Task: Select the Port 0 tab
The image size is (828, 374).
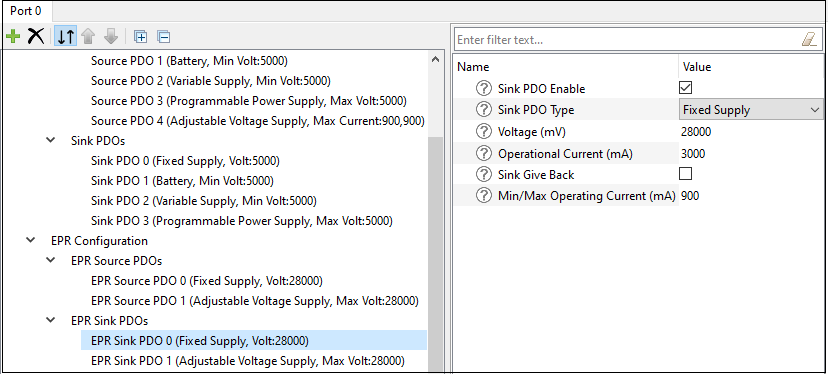Action: [26, 11]
